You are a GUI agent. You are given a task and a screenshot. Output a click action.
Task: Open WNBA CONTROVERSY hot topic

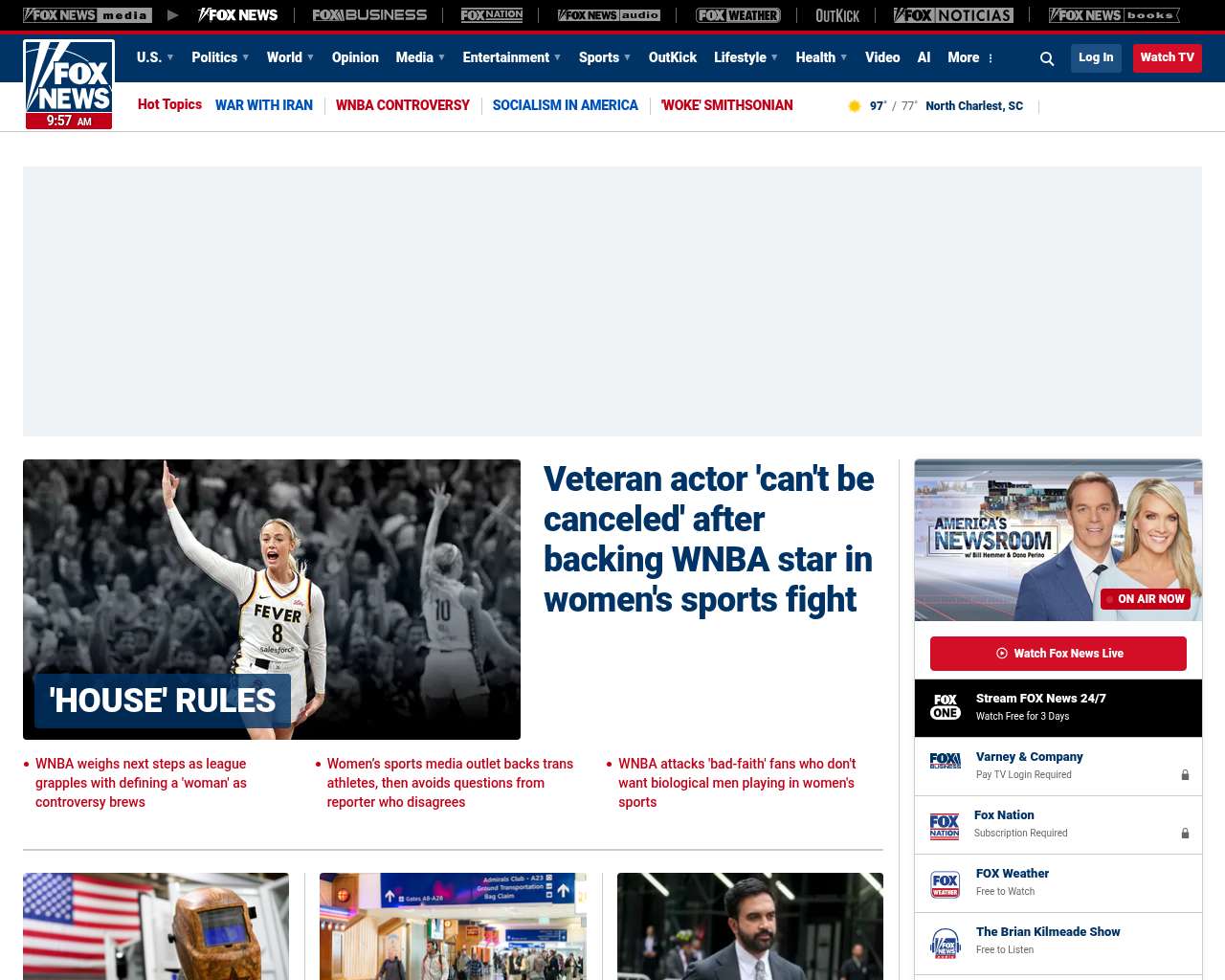coord(403,105)
